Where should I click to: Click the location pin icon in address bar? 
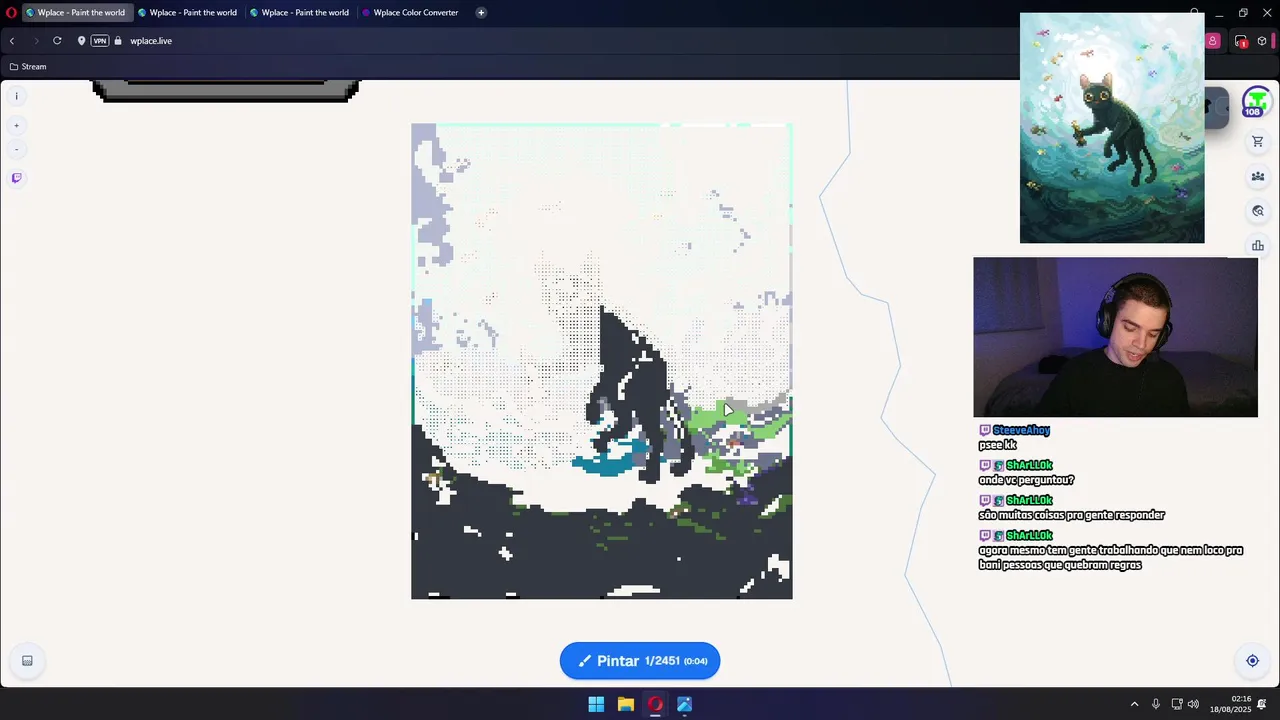(81, 41)
